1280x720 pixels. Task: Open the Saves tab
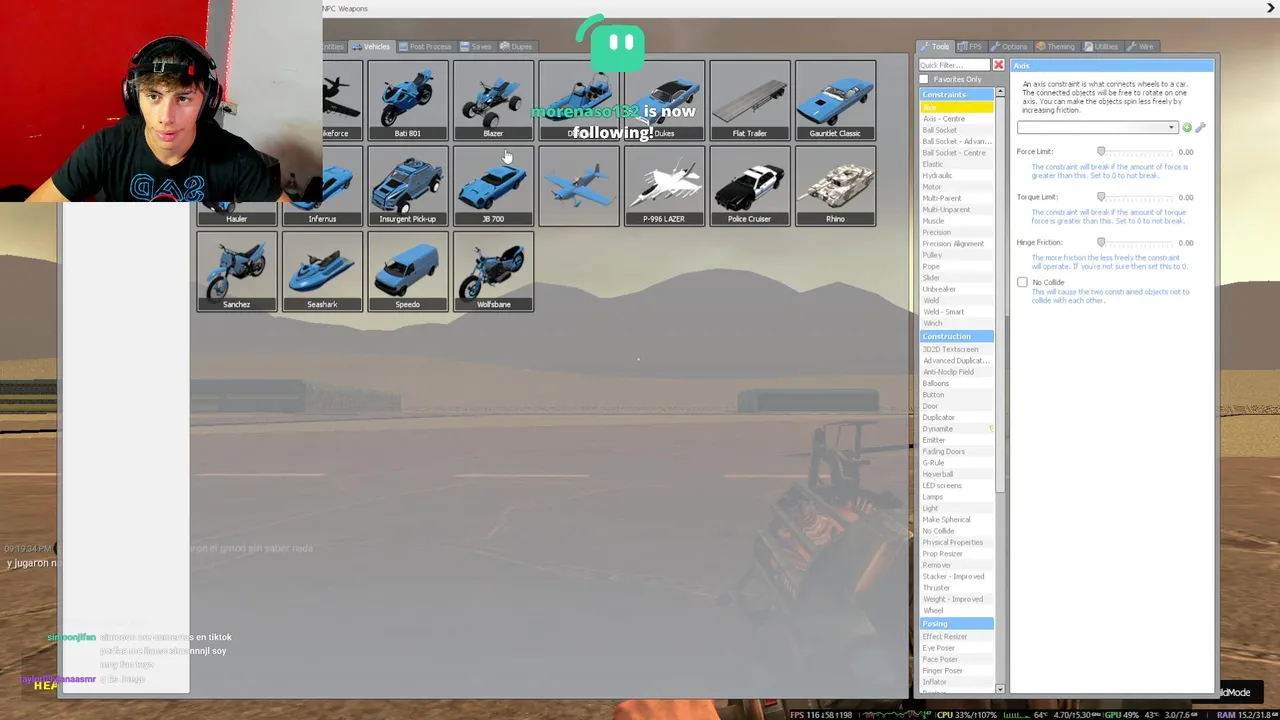click(476, 46)
